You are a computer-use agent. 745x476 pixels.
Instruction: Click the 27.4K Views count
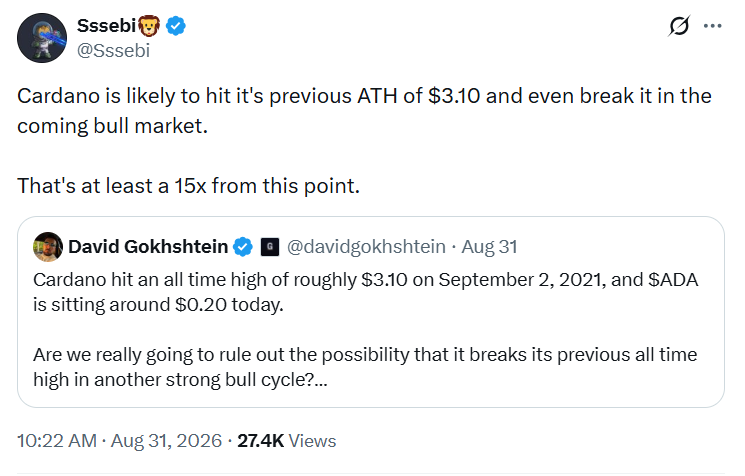287,441
